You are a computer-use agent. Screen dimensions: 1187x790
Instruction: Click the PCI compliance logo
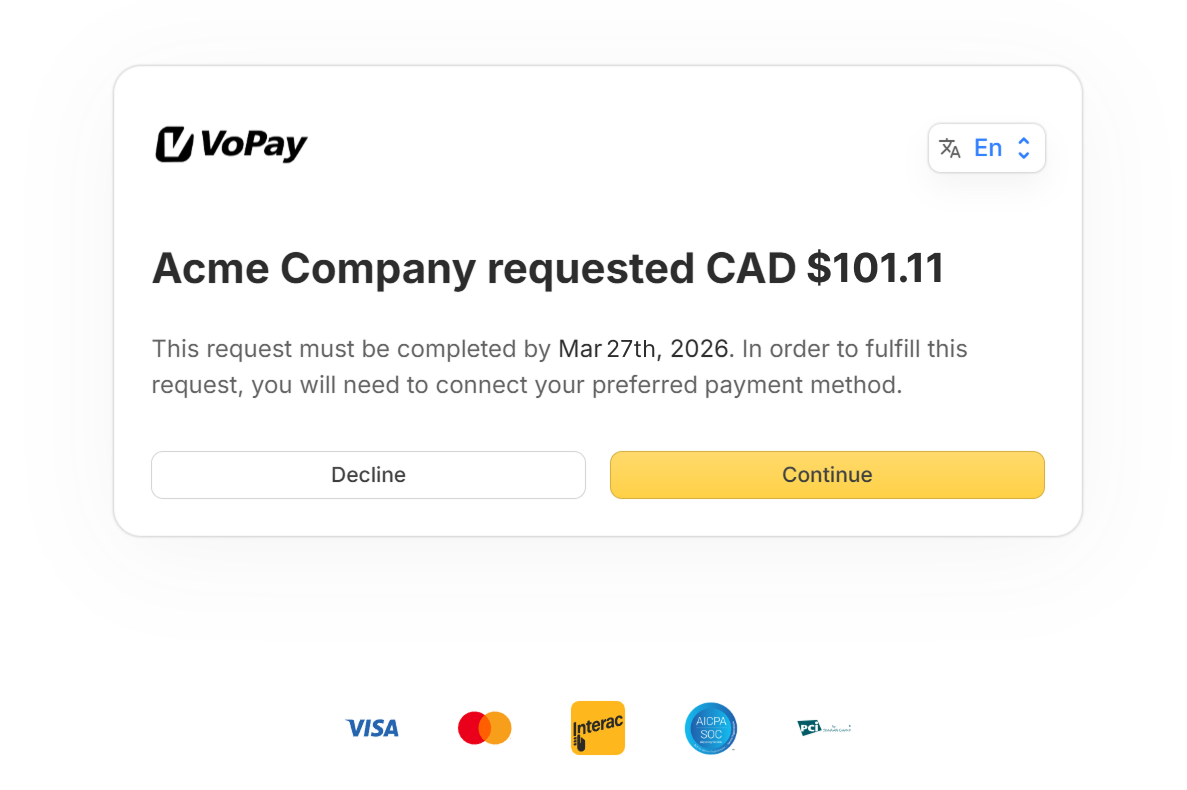coord(823,728)
